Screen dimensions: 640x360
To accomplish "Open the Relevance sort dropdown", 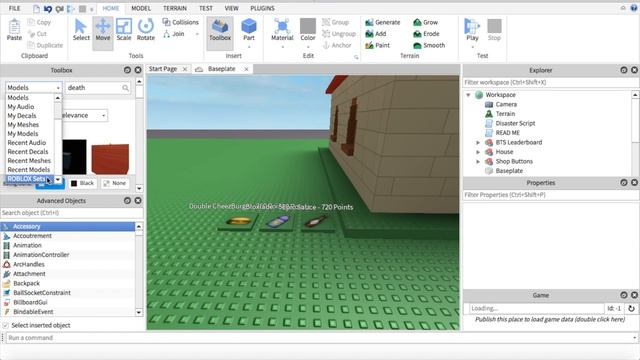I will tap(85, 116).
